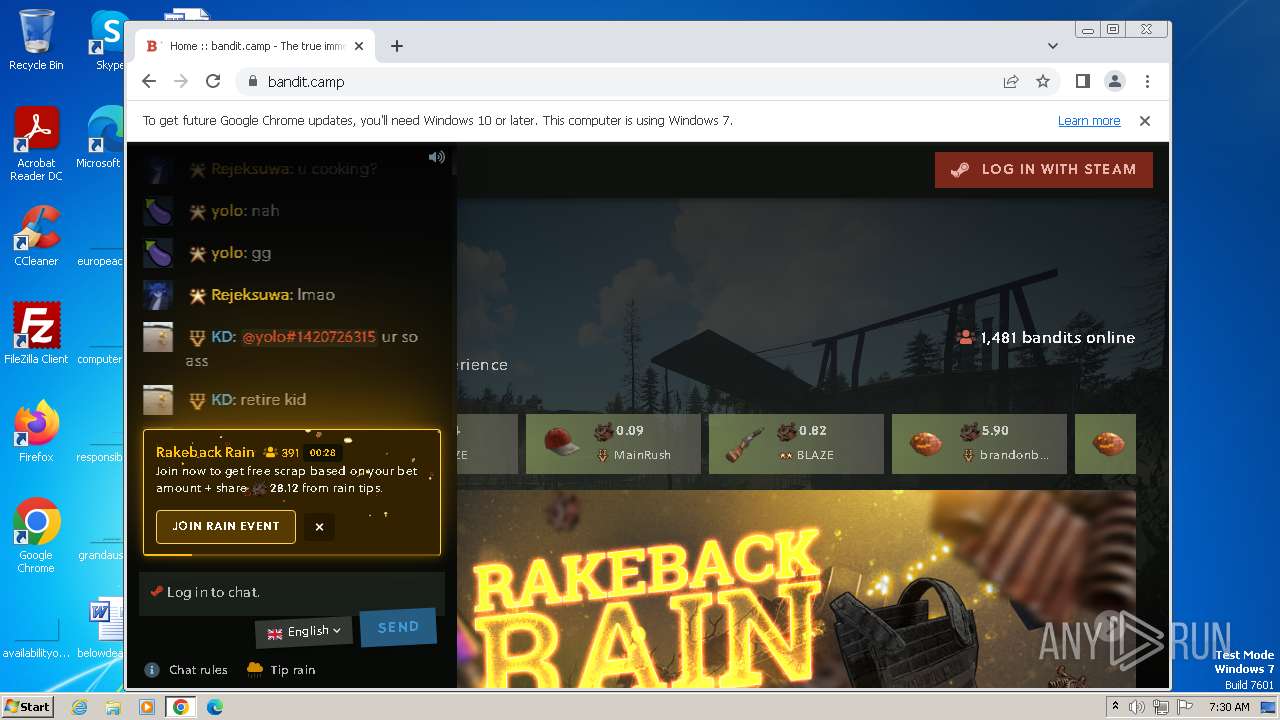Open Internet Explorer from taskbar
The height and width of the screenshot is (720, 1280).
pyautogui.click(x=80, y=707)
